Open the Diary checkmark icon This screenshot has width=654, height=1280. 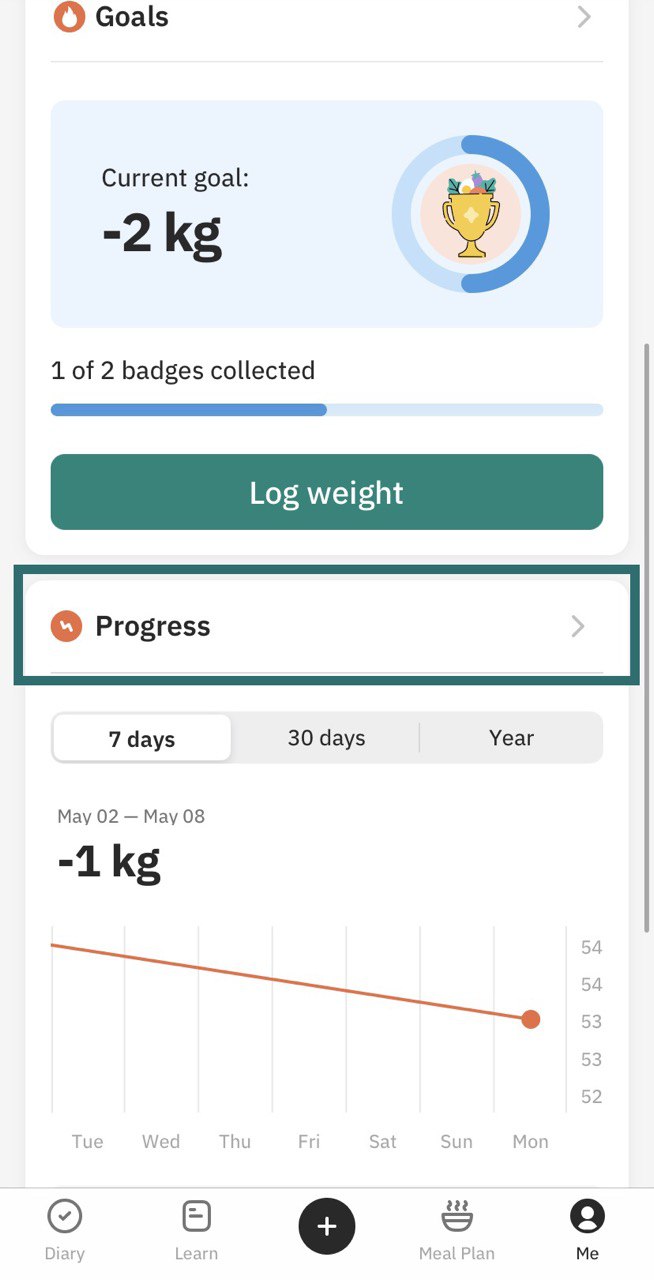click(x=65, y=1217)
